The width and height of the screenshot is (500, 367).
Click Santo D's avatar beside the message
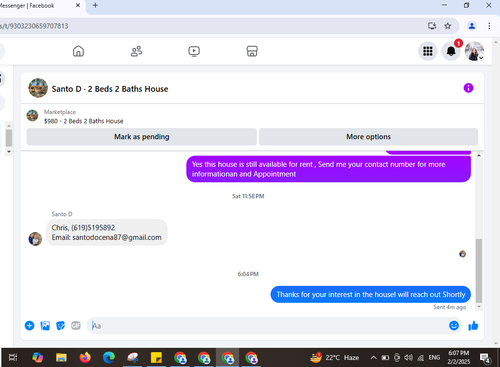(x=35, y=239)
